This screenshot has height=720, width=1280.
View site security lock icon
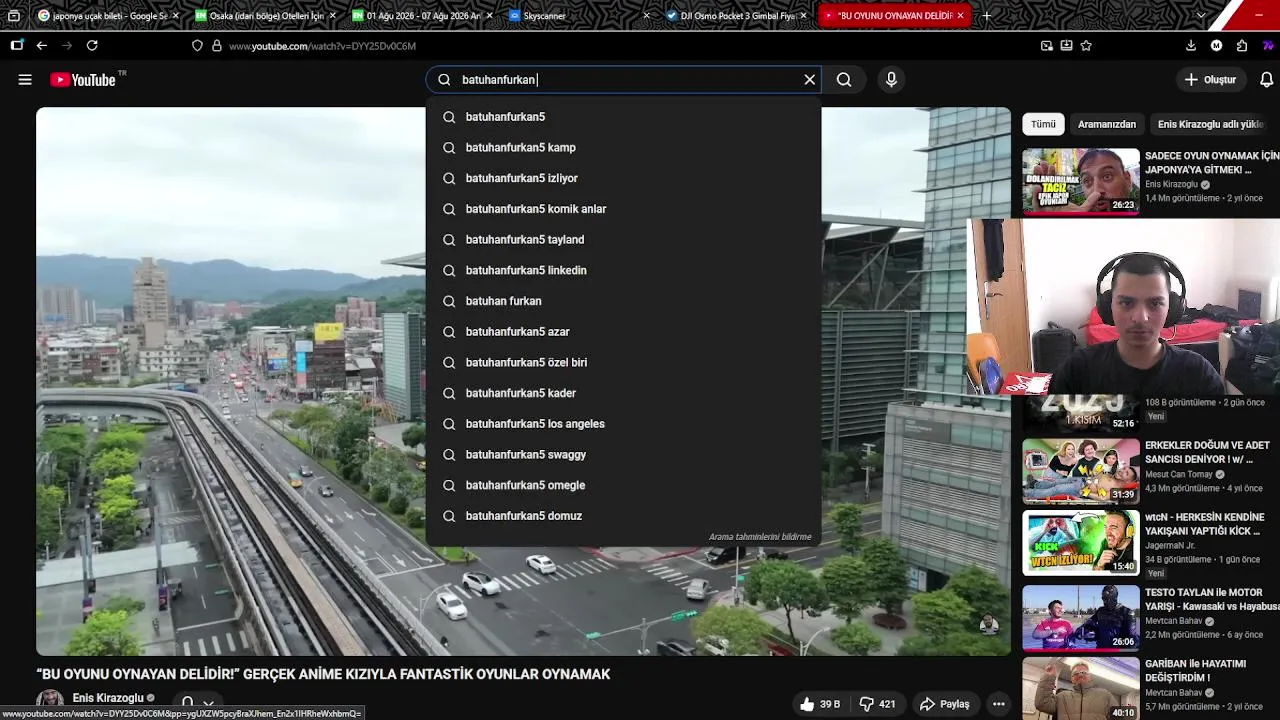[x=217, y=46]
